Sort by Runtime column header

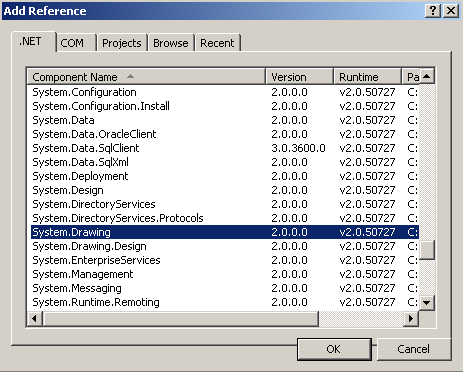coord(367,77)
